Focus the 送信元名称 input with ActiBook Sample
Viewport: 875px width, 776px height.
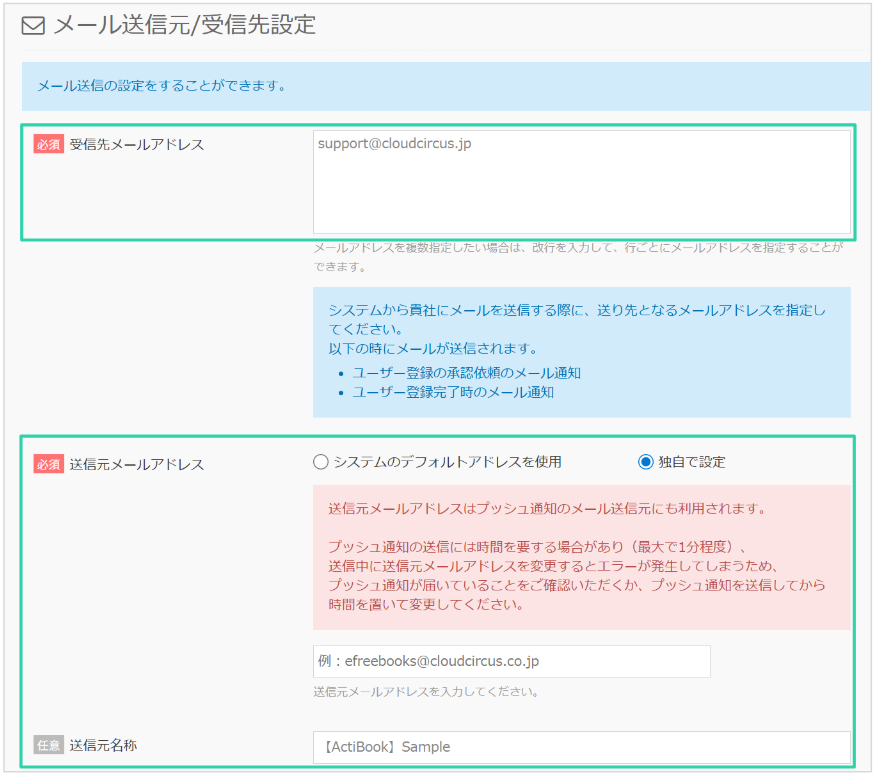(x=581, y=747)
